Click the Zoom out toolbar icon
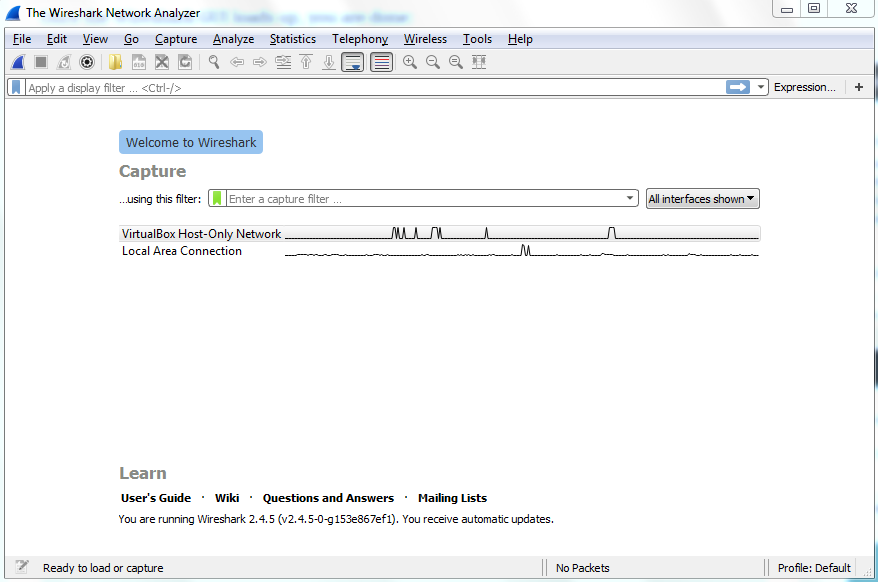This screenshot has width=878, height=582. [x=433, y=62]
